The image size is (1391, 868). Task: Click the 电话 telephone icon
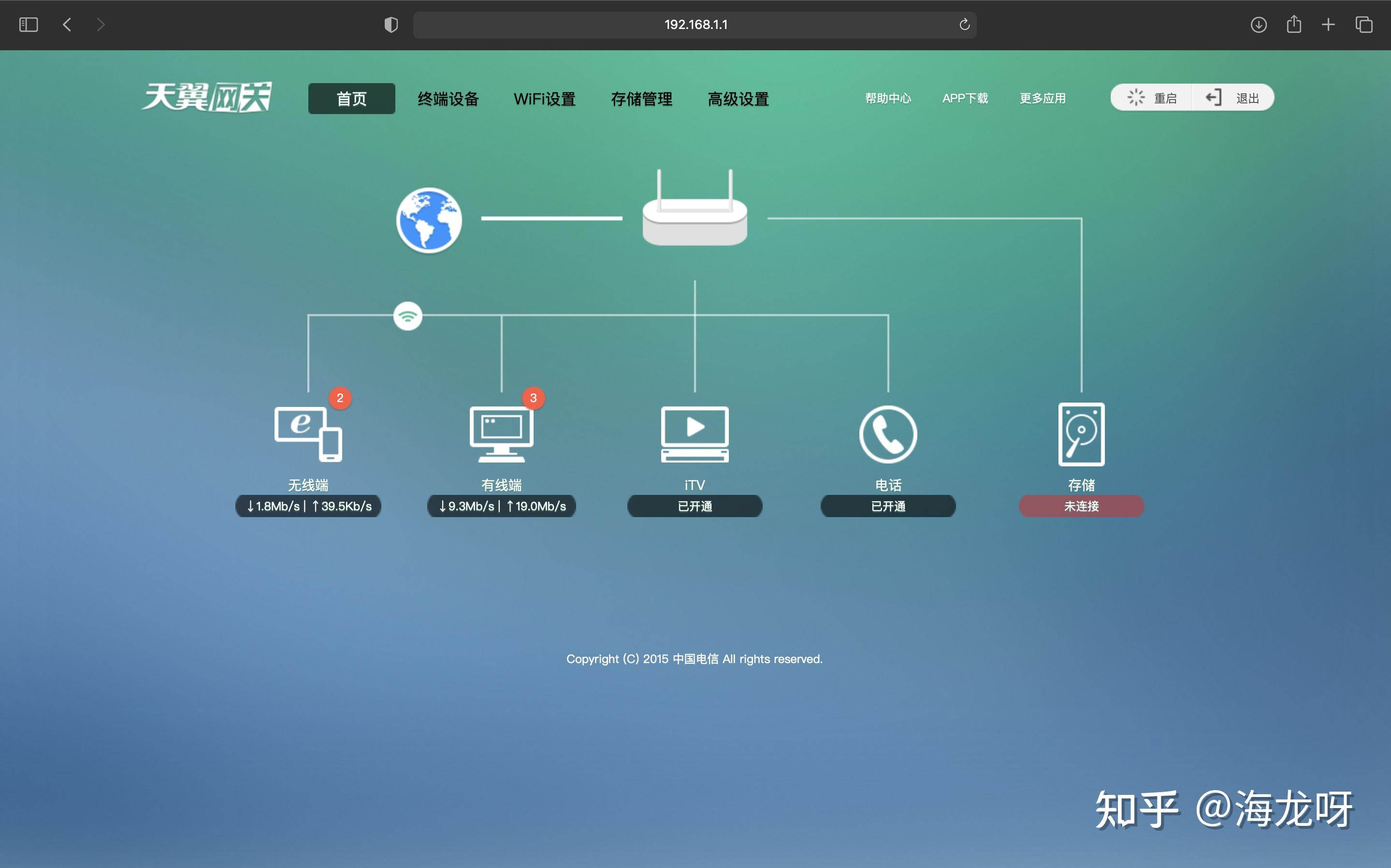pos(887,434)
